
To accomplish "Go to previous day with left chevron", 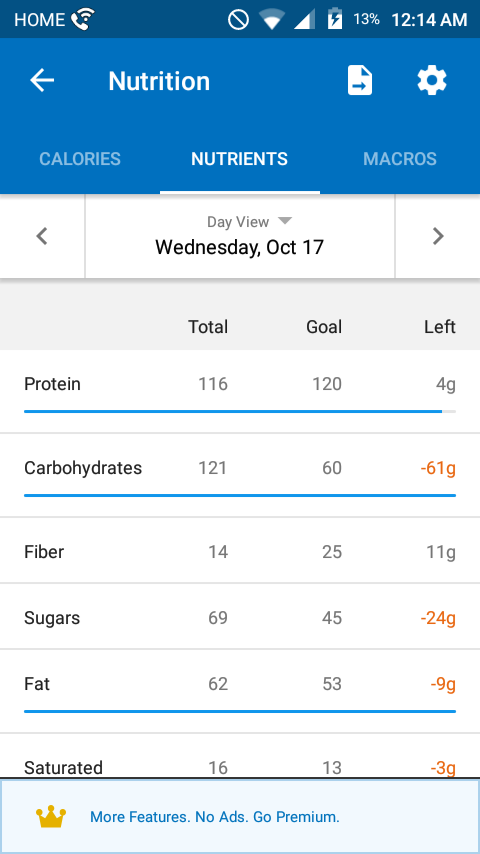I will click(x=42, y=236).
